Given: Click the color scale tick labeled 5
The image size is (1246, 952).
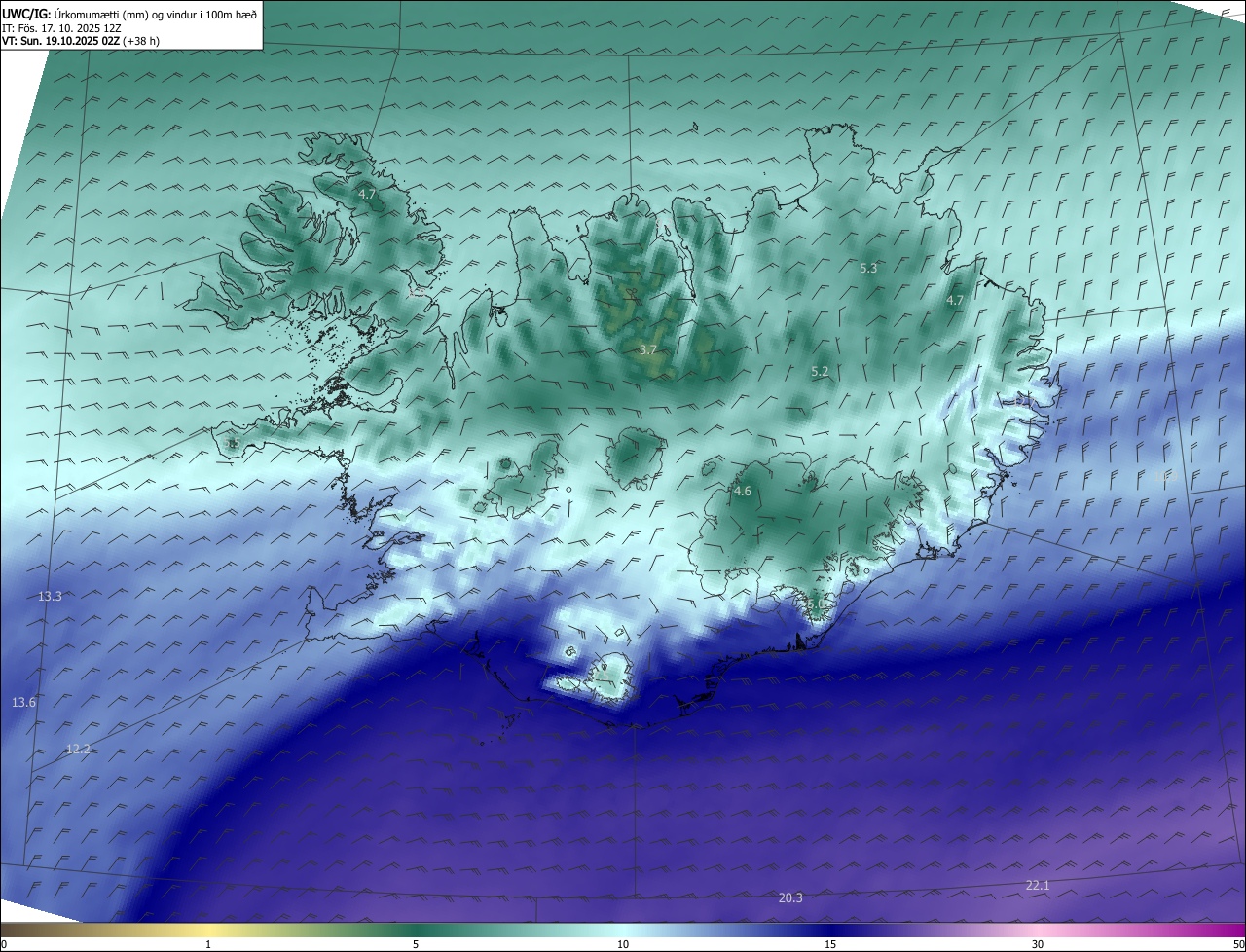Looking at the screenshot, I should (x=416, y=944).
